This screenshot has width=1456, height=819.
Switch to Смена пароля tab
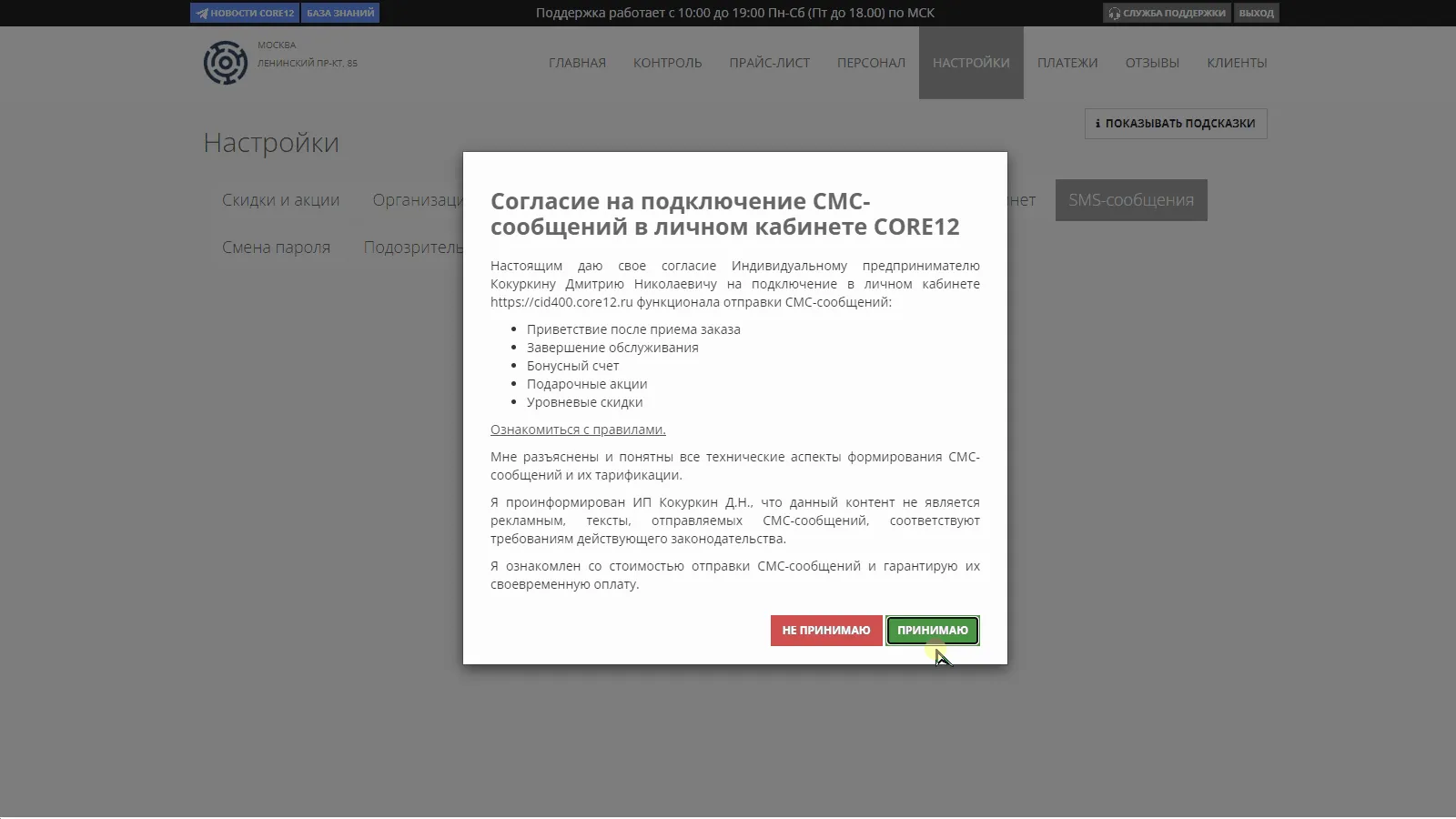276,248
